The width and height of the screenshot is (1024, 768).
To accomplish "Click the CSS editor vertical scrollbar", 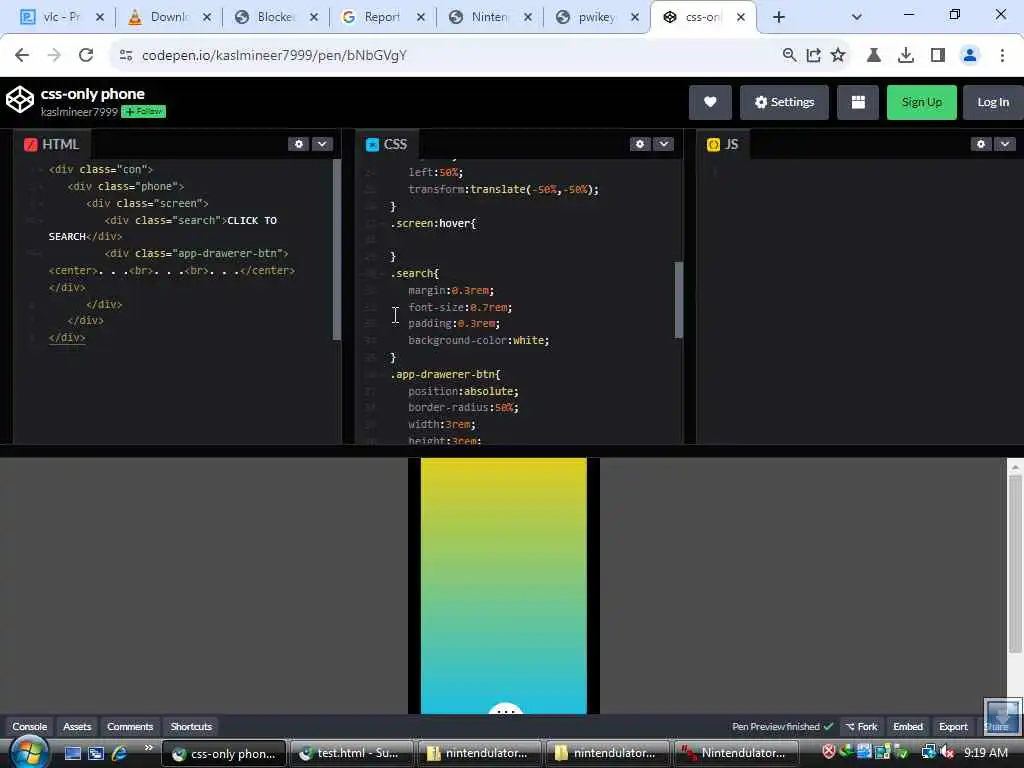I will pyautogui.click(x=679, y=300).
